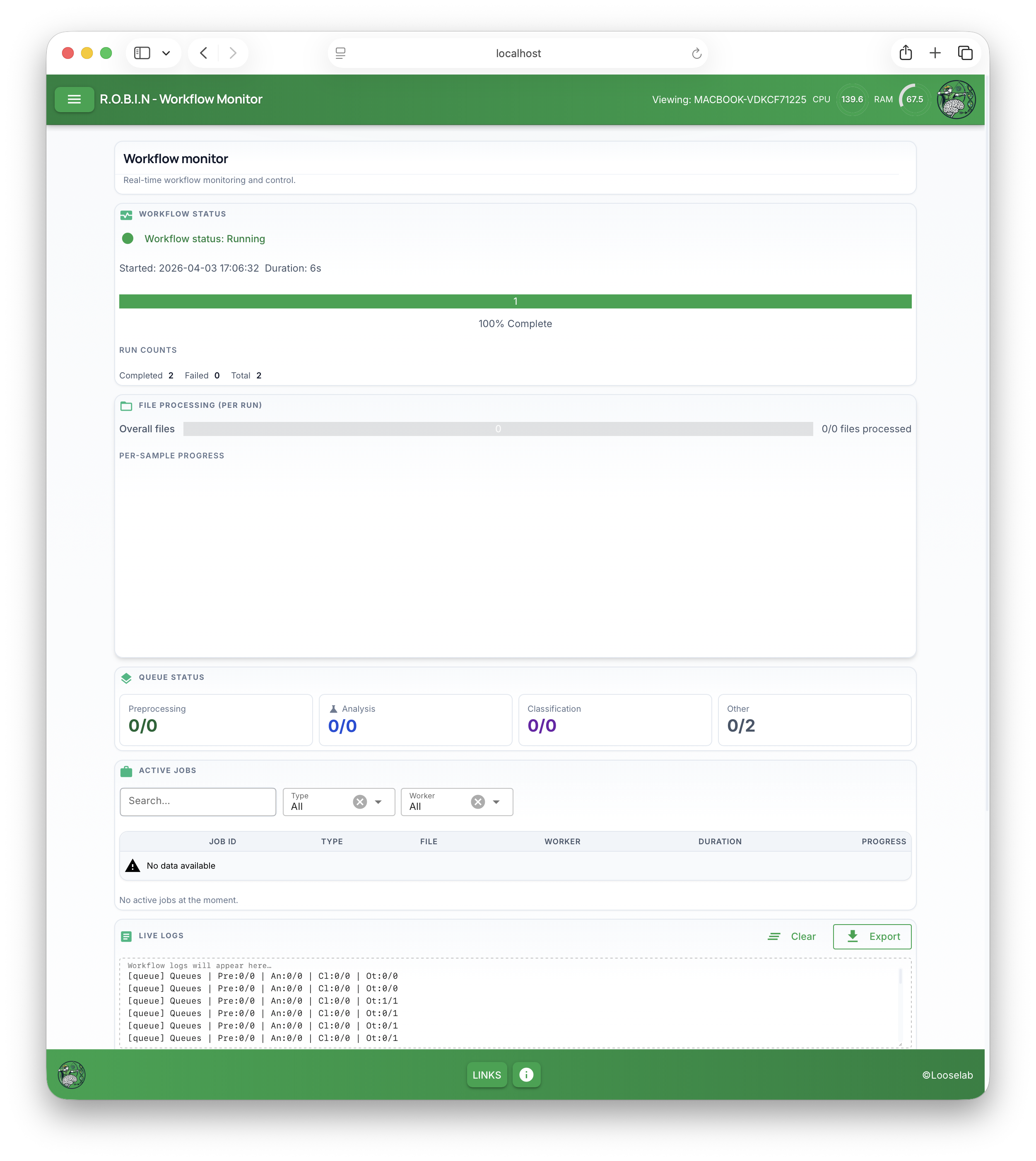Click the briefcase icon beside Active Jobs
This screenshot has height=1161, width=1036.
(126, 772)
